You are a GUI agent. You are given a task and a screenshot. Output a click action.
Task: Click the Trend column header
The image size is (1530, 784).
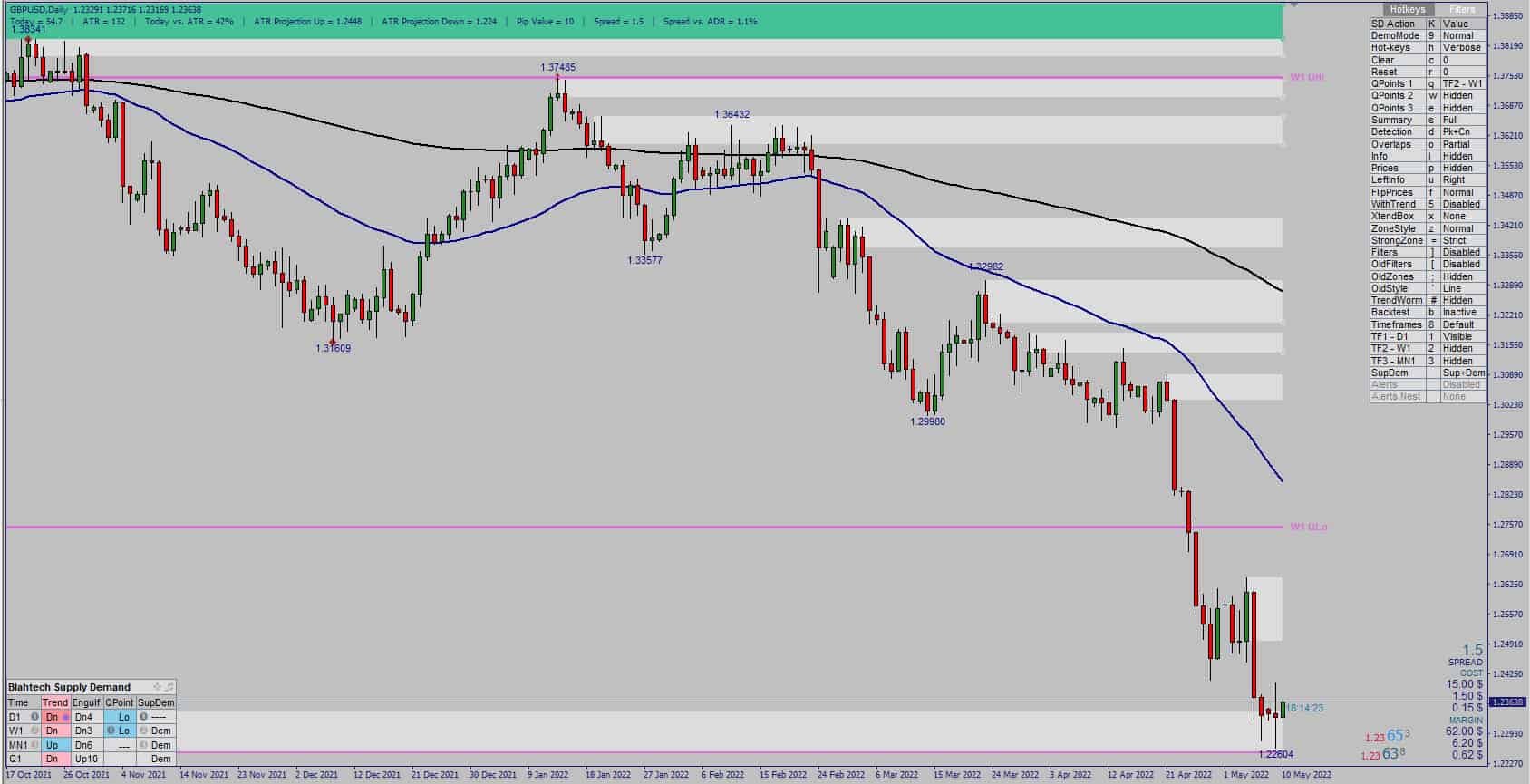click(55, 702)
